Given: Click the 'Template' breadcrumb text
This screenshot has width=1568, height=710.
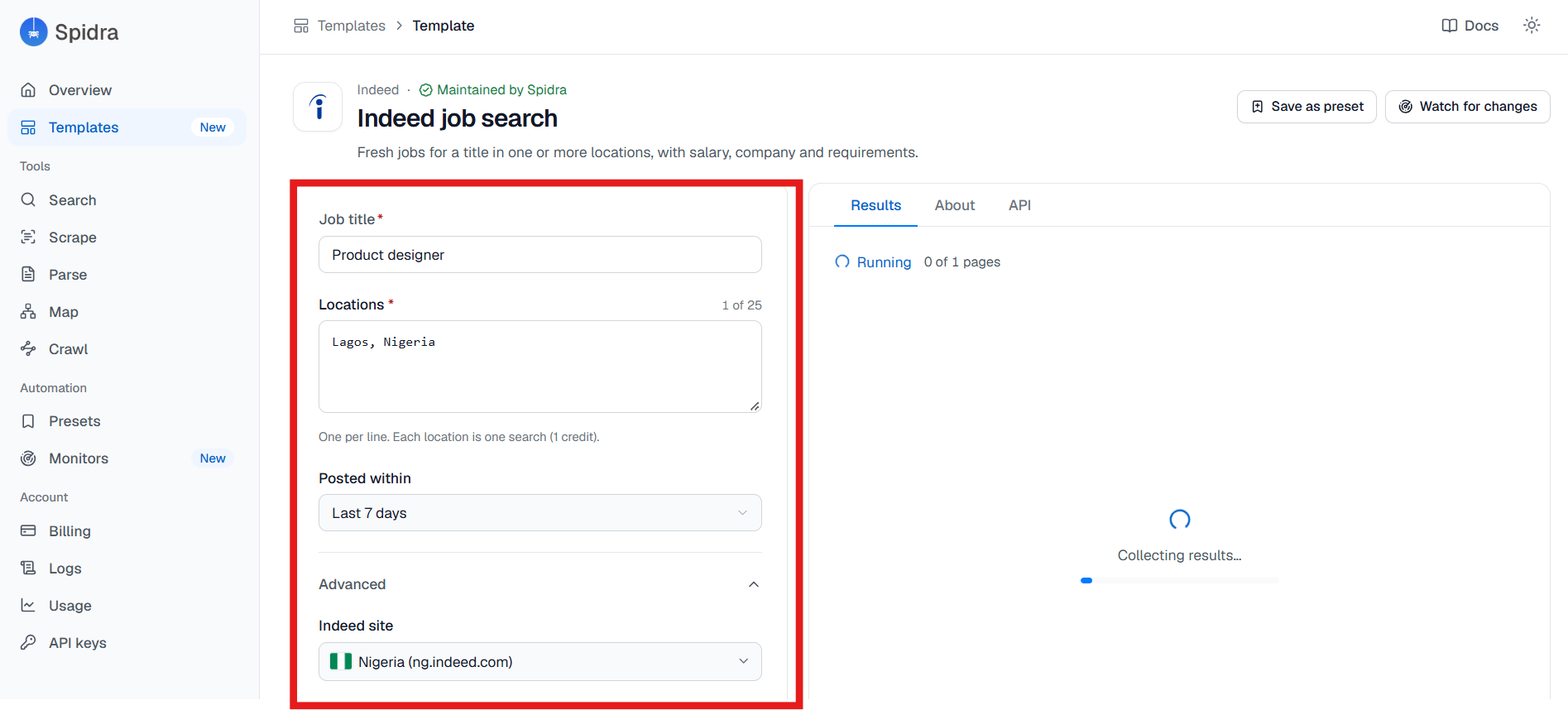Looking at the screenshot, I should [444, 26].
